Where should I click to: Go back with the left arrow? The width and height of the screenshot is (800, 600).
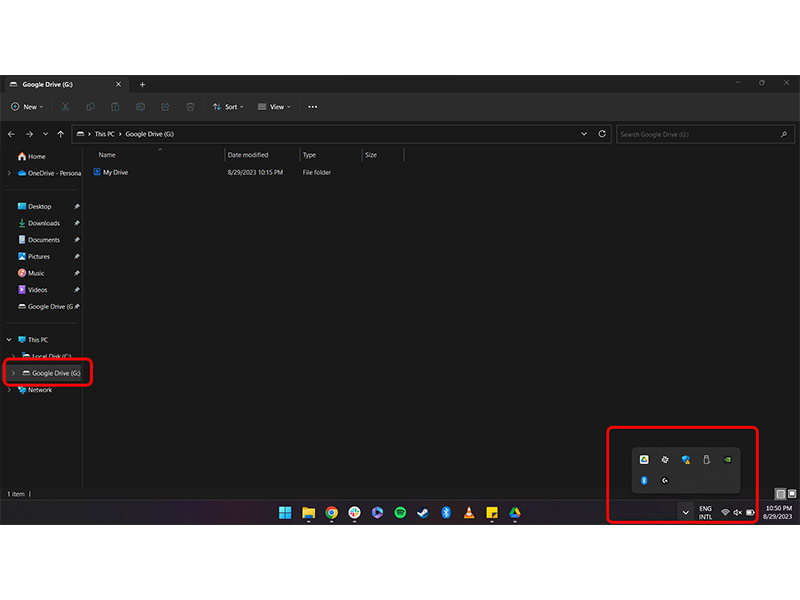coord(11,134)
